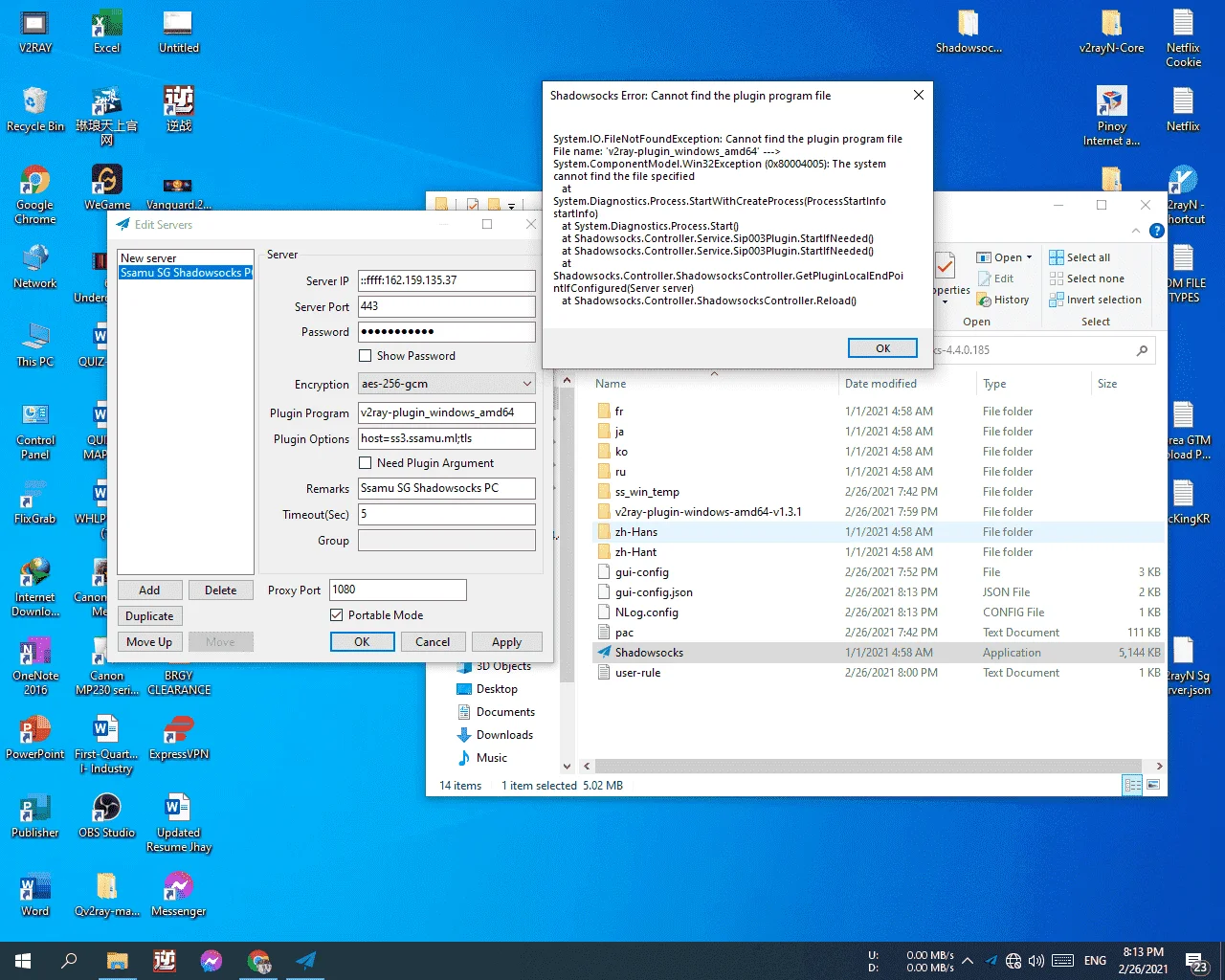This screenshot has width=1225, height=980.
Task: Sort files by Date modified column
Action: [x=880, y=384]
